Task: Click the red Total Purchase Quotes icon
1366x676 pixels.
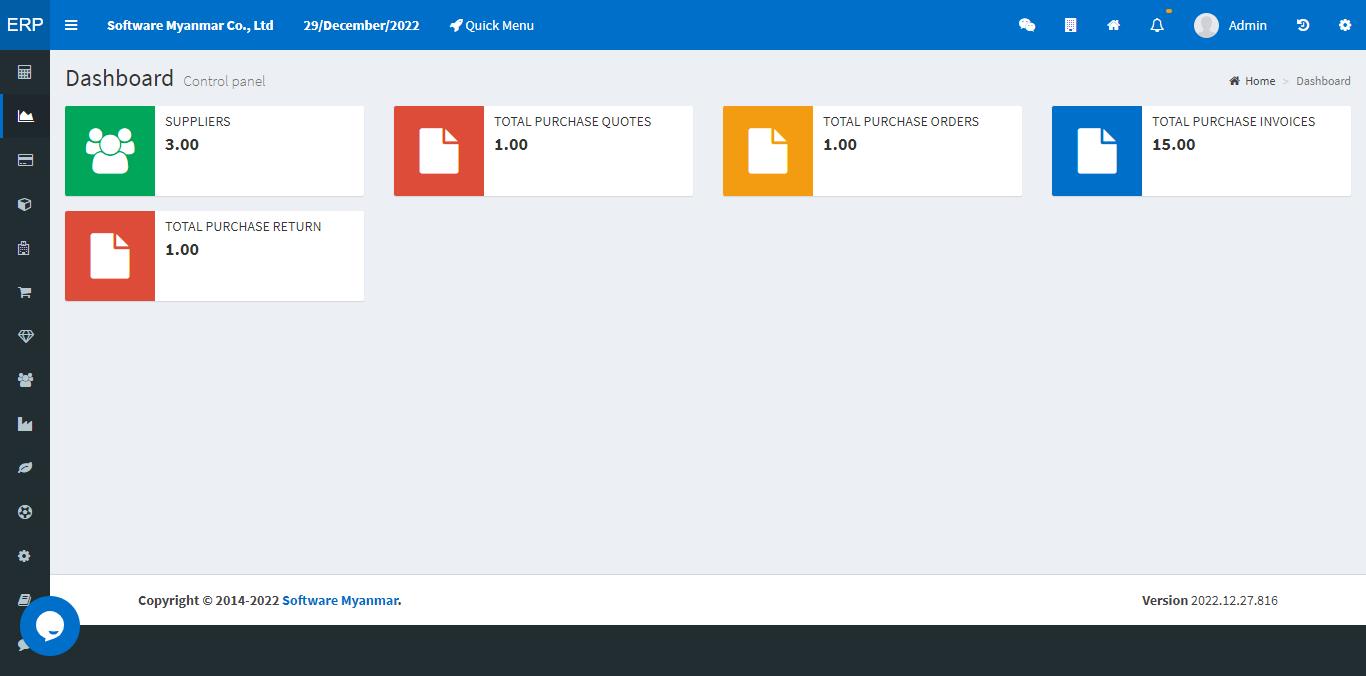Action: (x=439, y=151)
